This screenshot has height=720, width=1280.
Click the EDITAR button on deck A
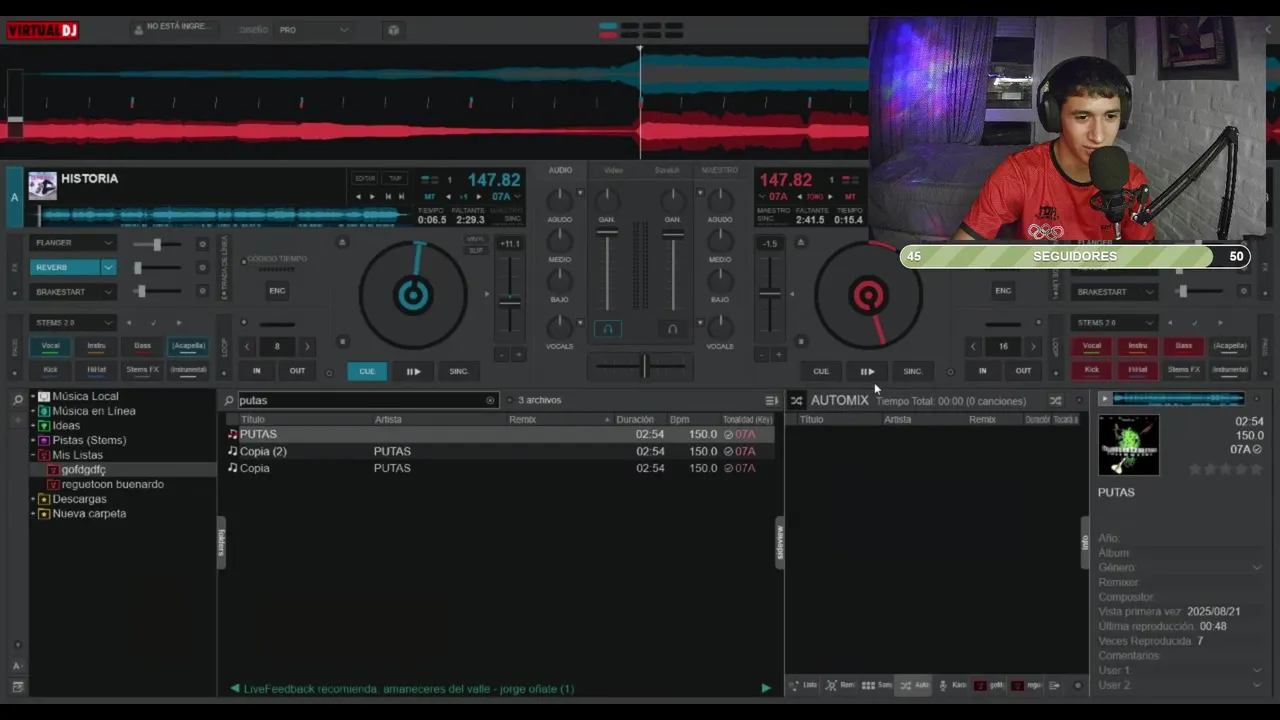click(365, 179)
